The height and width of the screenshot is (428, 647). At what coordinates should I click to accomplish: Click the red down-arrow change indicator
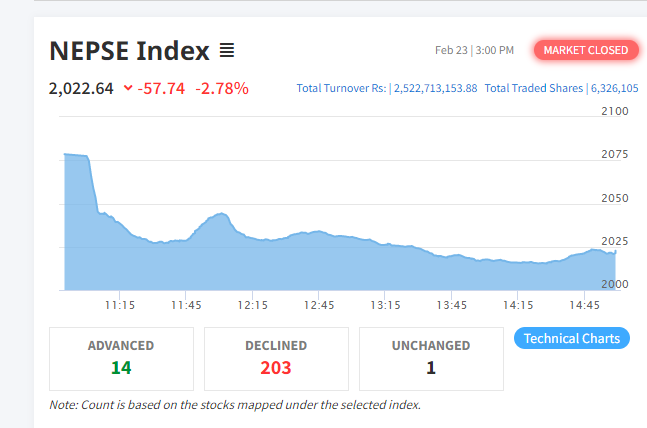pyautogui.click(x=128, y=88)
